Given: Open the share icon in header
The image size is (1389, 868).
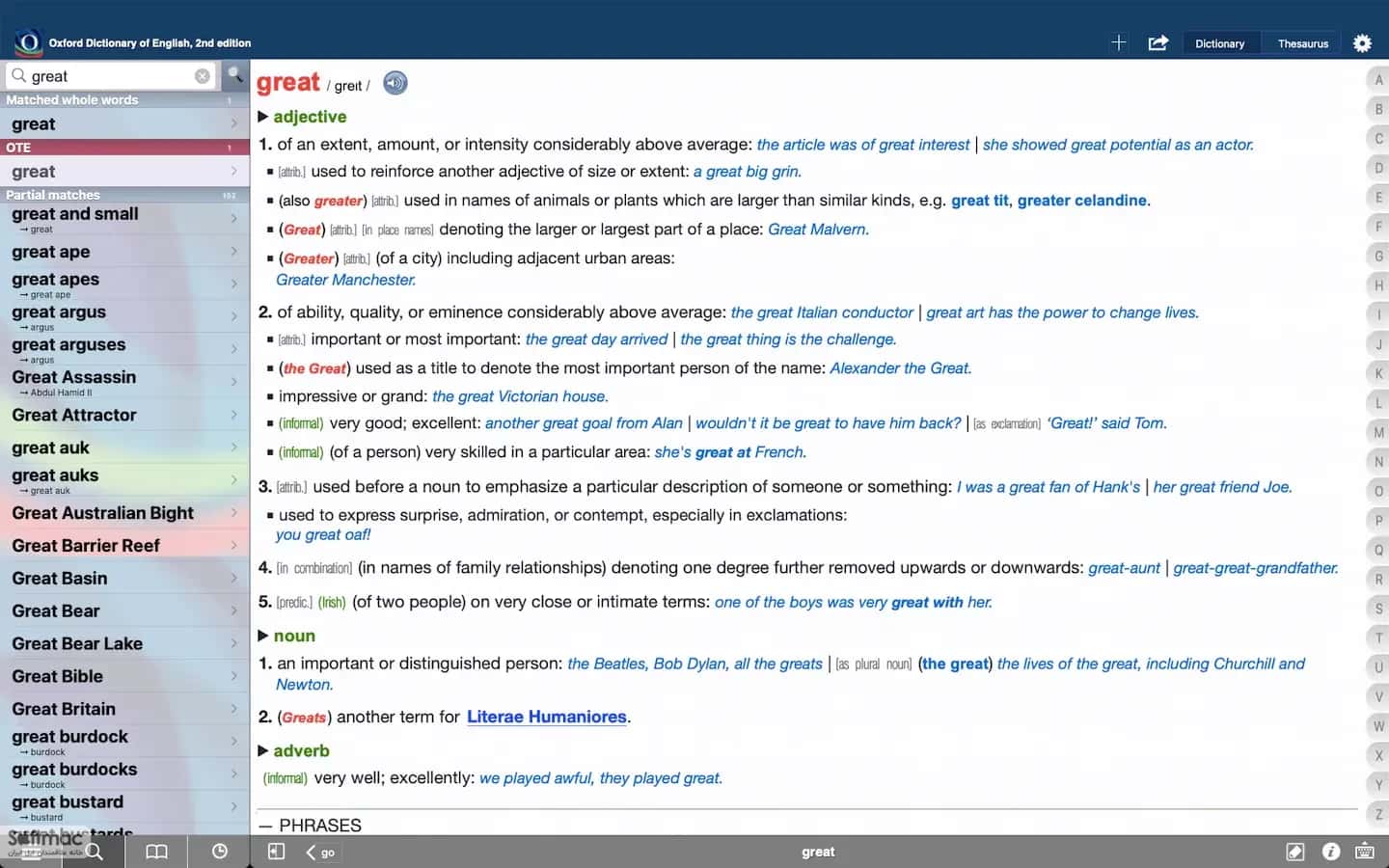Looking at the screenshot, I should [1158, 42].
